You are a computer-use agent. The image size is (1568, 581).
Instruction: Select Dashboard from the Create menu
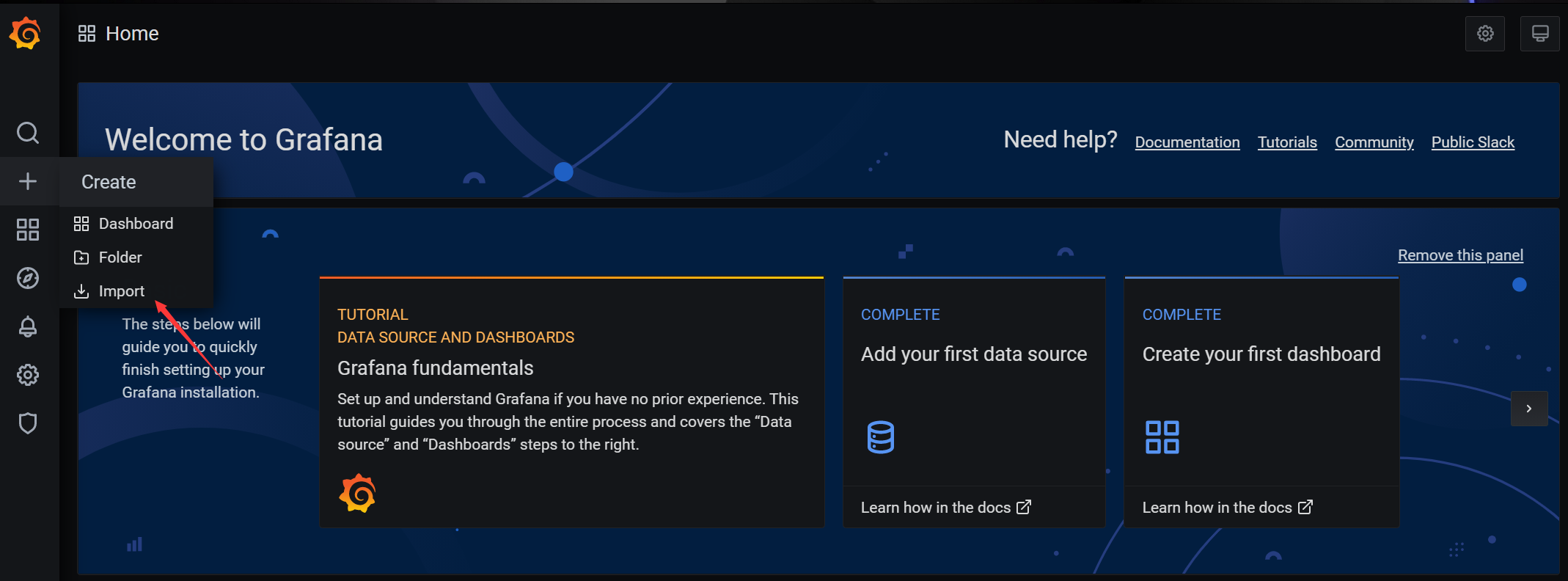point(136,224)
